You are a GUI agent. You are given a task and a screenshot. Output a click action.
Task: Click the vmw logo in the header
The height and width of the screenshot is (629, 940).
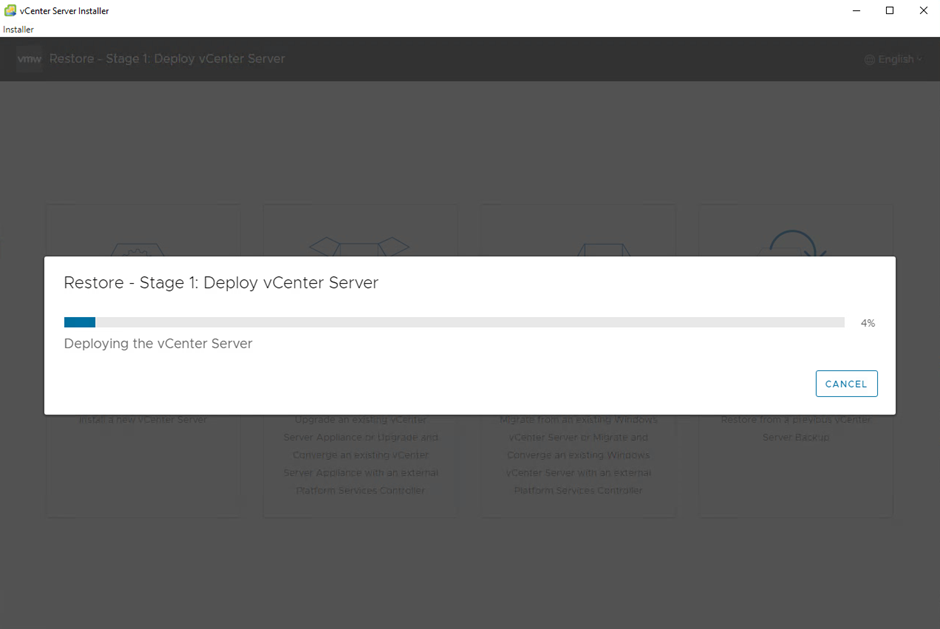click(x=29, y=59)
